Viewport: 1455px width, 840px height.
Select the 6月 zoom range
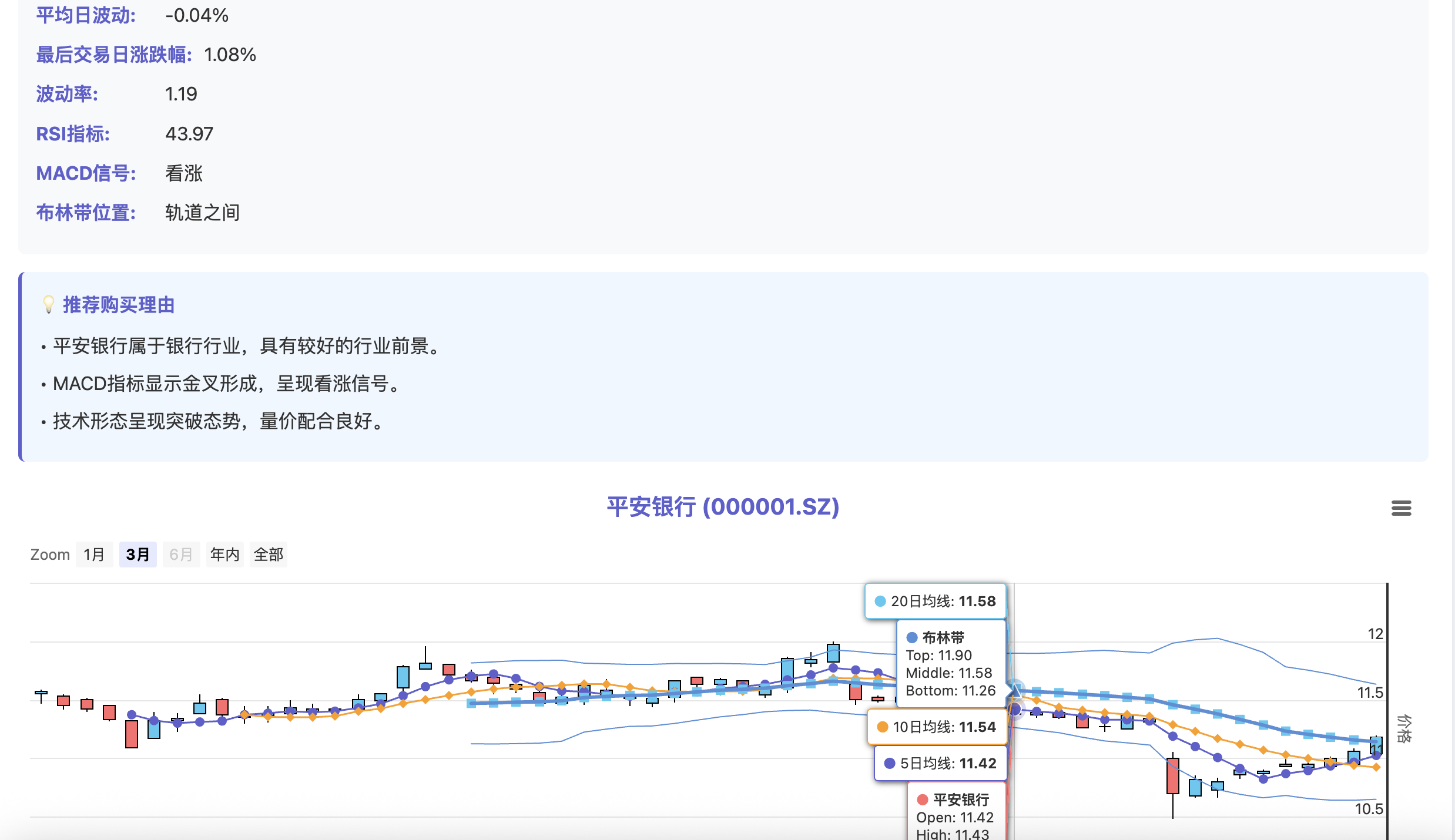coord(181,555)
